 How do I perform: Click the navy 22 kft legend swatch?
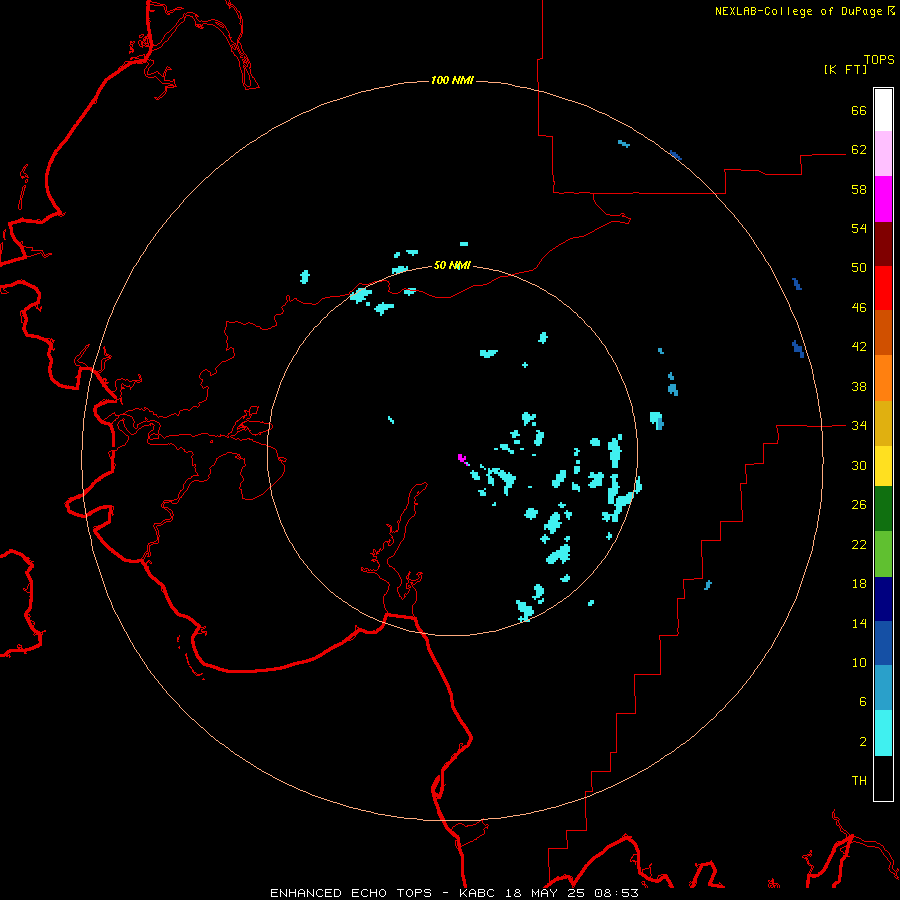tap(883, 599)
